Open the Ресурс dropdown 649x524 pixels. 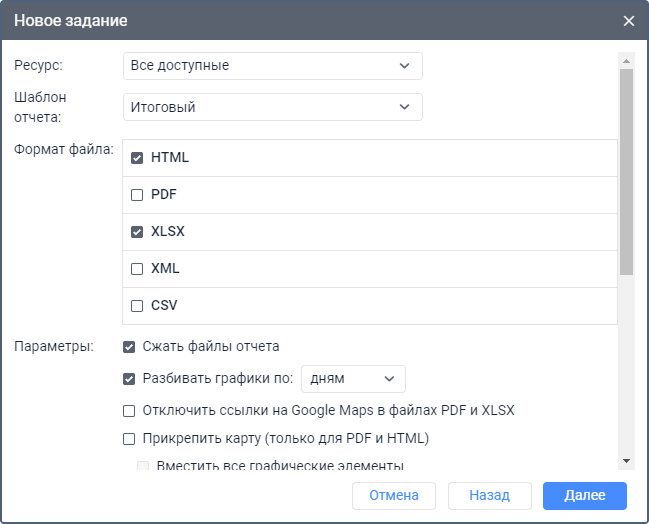point(272,66)
